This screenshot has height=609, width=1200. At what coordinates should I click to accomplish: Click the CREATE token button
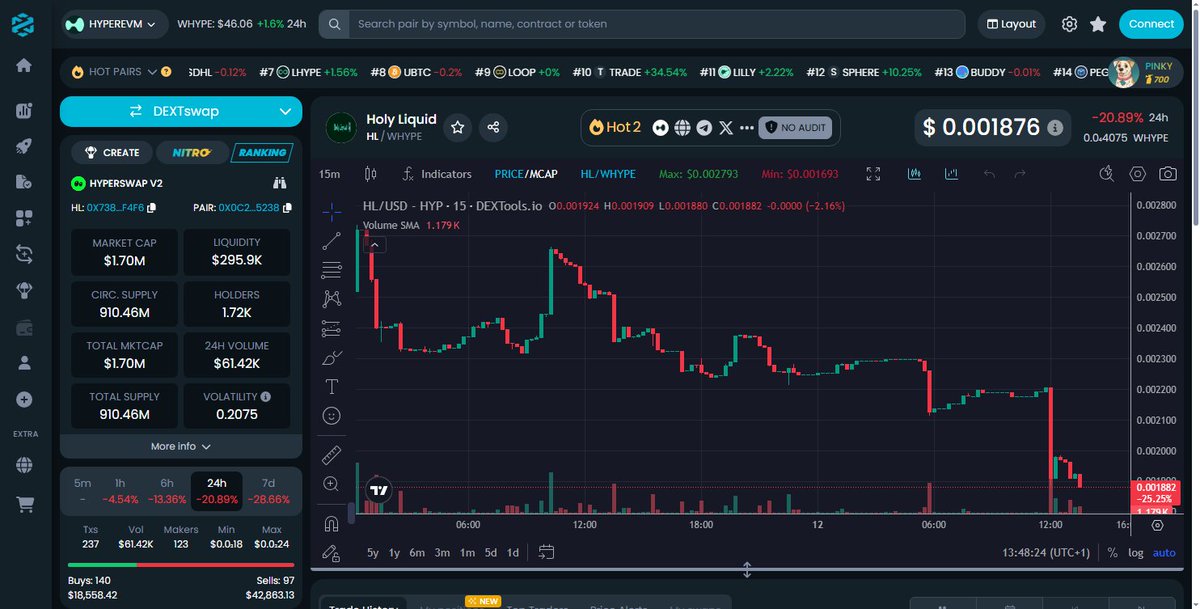pyautogui.click(x=112, y=153)
